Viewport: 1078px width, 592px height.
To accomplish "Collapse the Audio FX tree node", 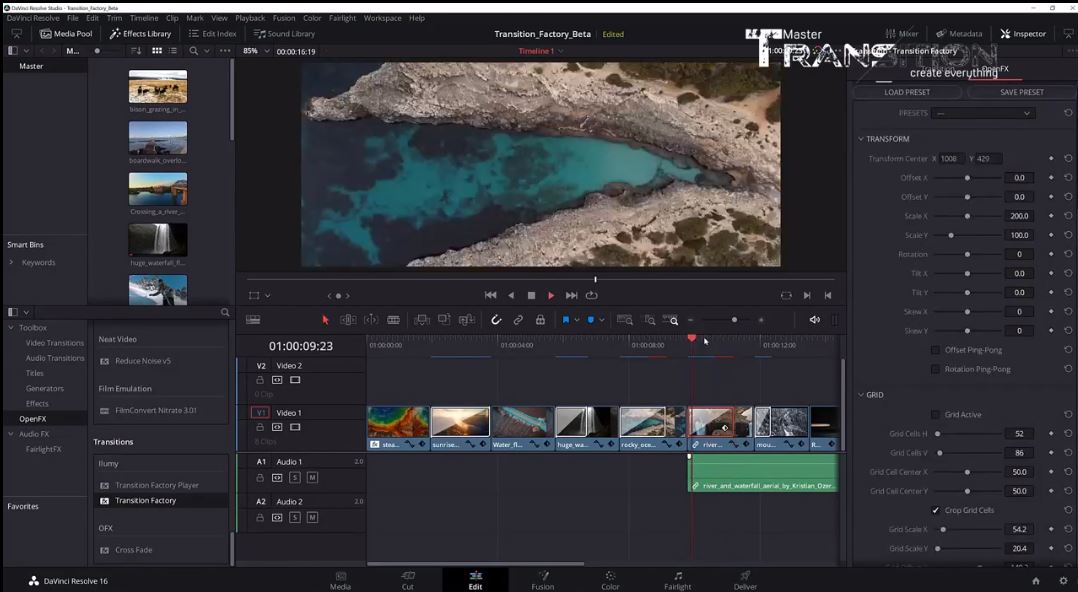I will click(11, 434).
